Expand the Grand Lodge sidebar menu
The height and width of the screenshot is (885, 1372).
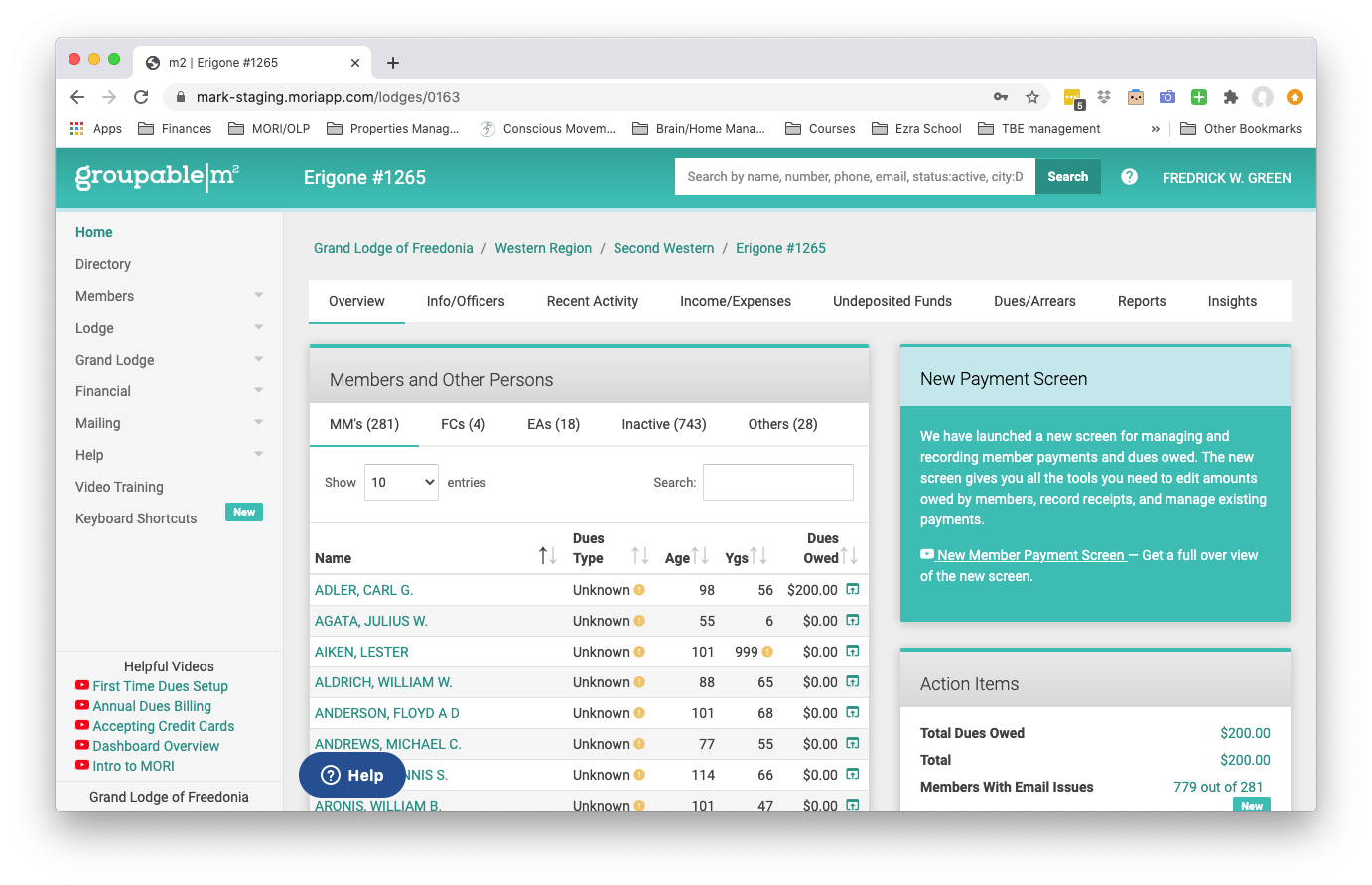[x=169, y=360]
